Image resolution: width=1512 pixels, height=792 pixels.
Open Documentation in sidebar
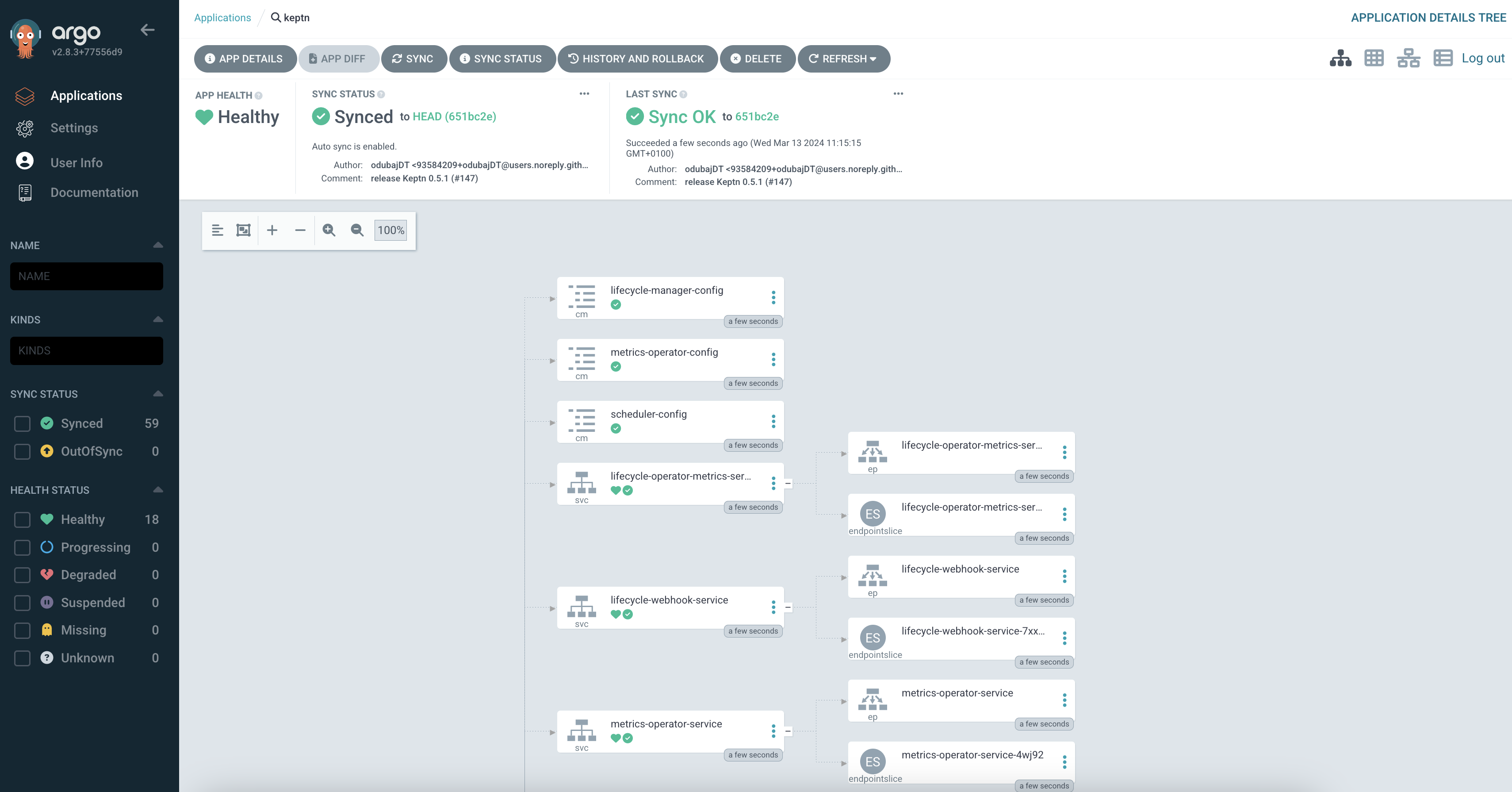coord(94,192)
